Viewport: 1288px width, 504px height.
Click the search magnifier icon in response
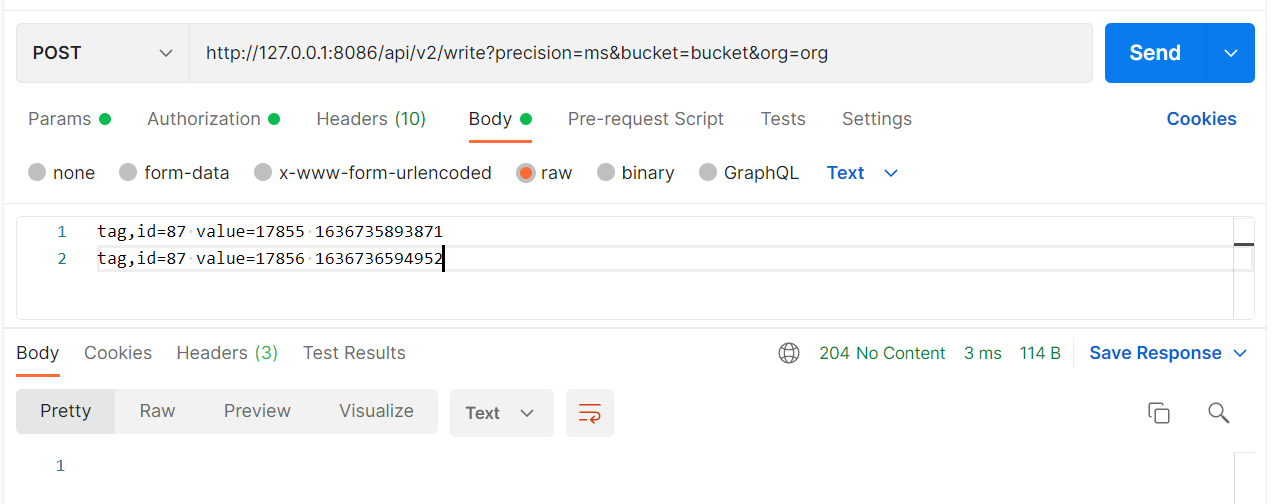(1218, 413)
